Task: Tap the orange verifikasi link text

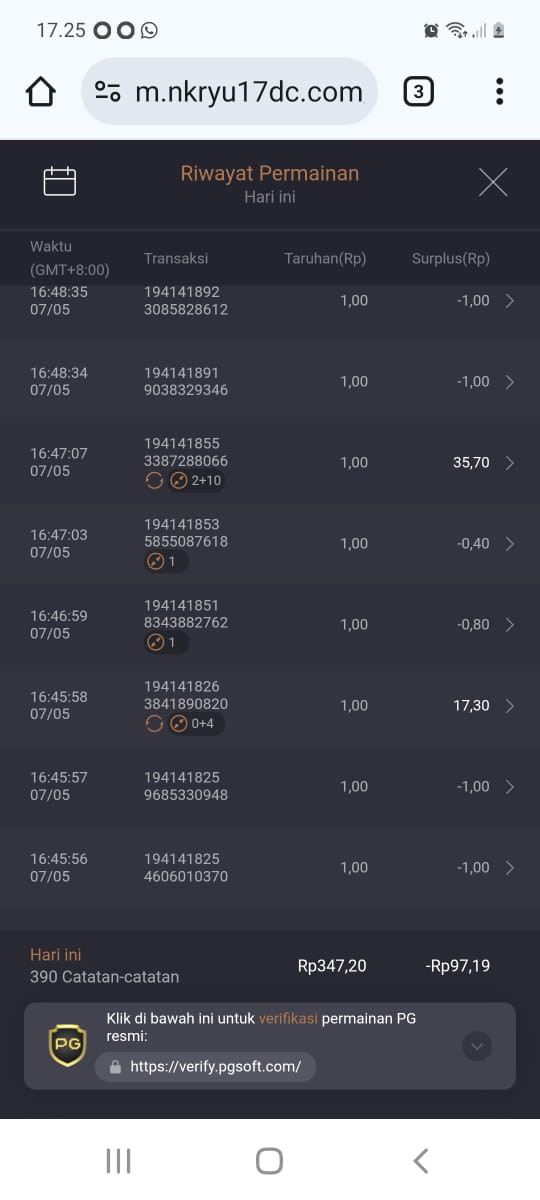Action: (288, 1018)
